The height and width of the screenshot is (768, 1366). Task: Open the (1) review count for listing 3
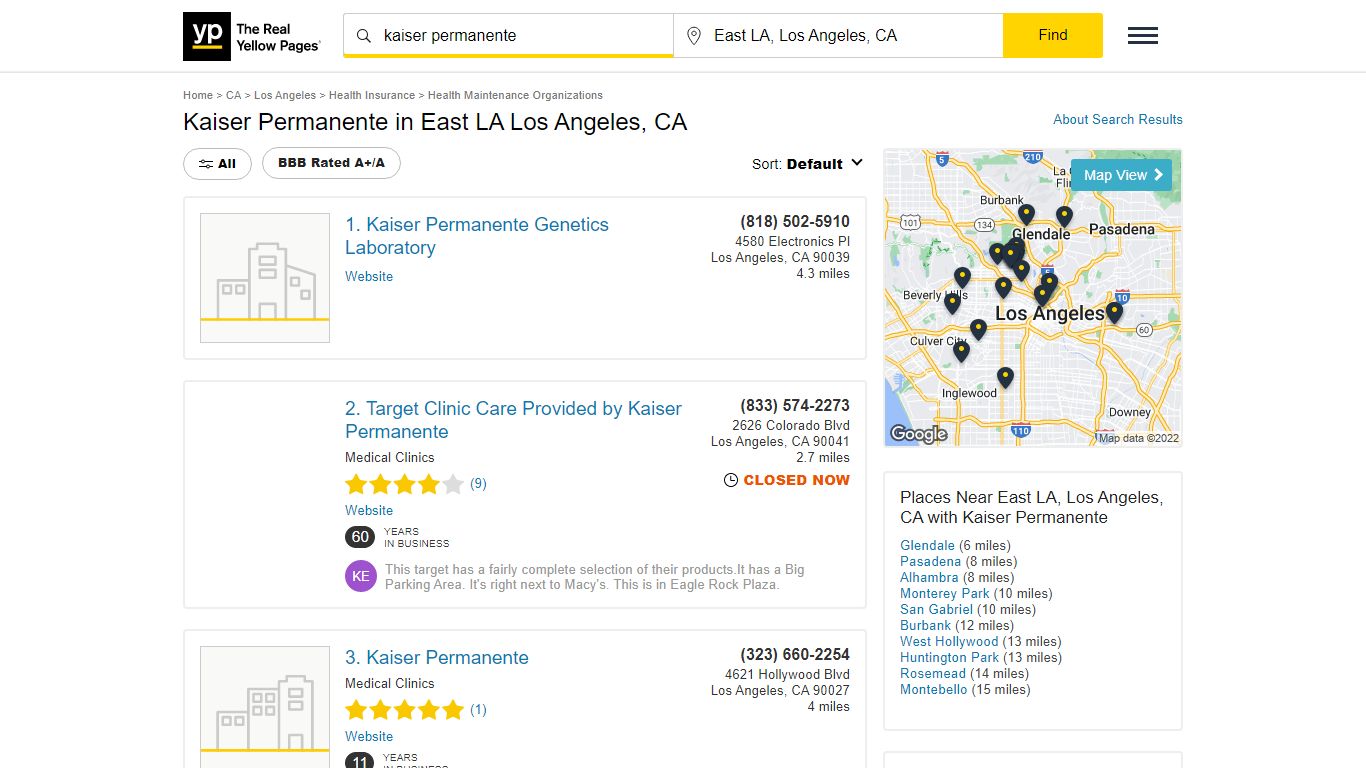pos(478,709)
